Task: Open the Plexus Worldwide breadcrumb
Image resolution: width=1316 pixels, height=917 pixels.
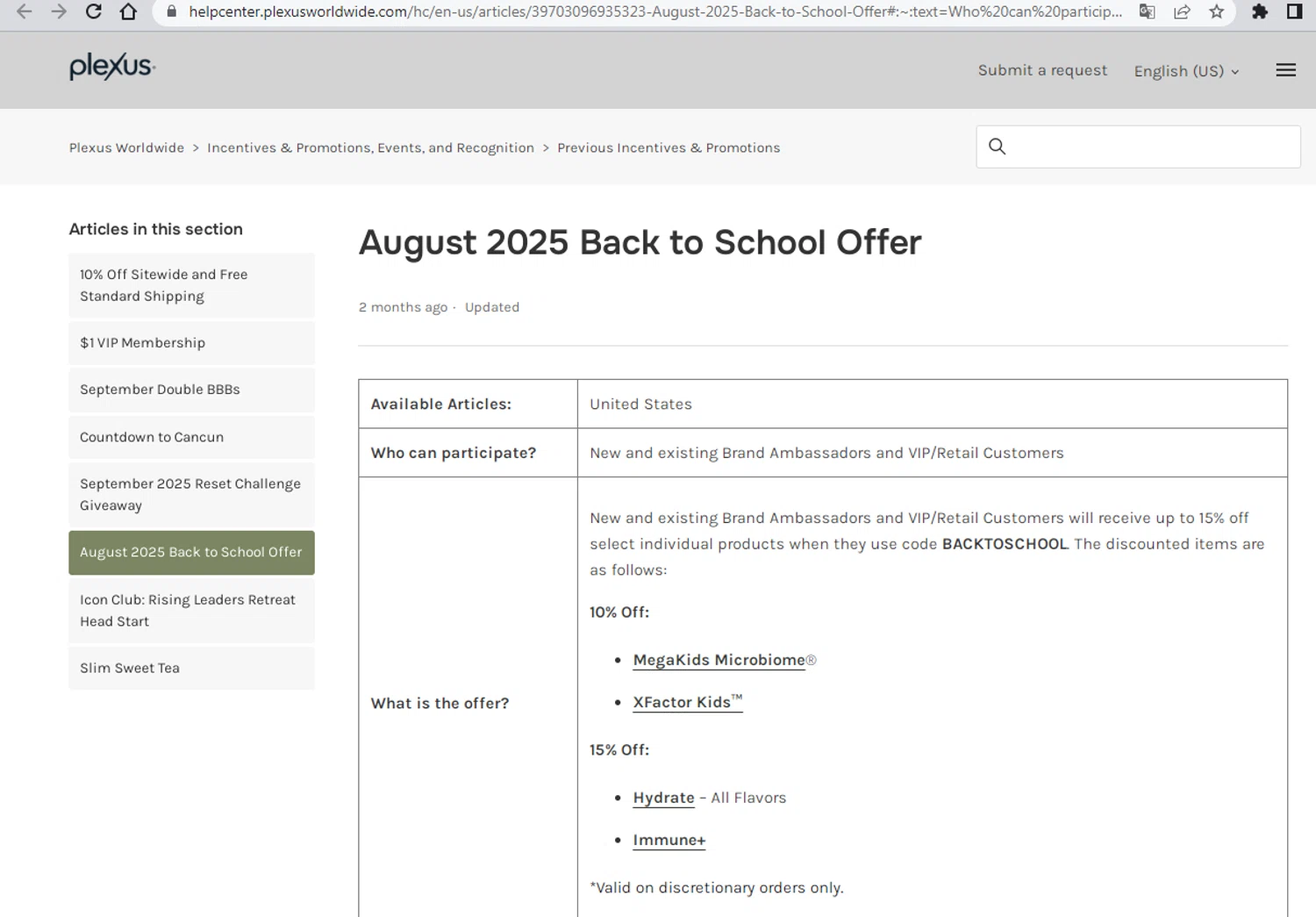Action: coord(126,147)
